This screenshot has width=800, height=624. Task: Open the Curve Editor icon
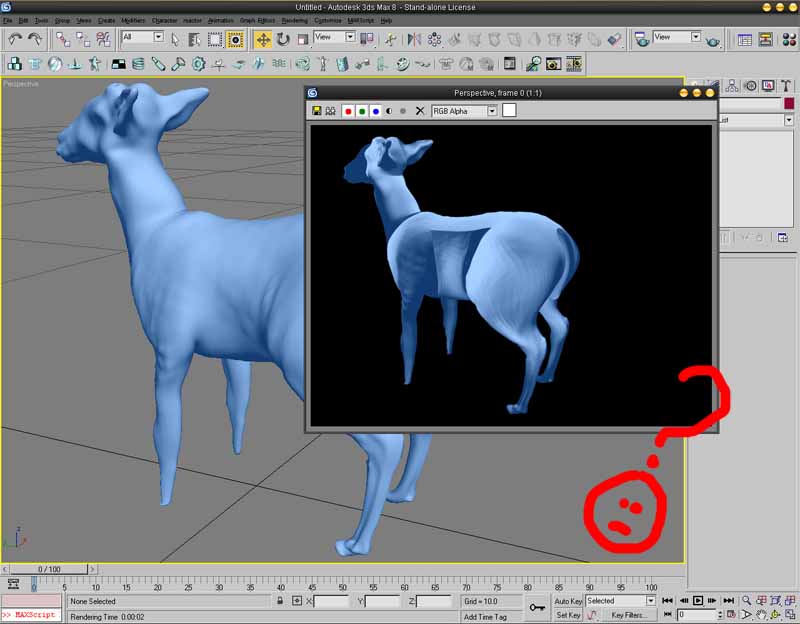(x=745, y=39)
